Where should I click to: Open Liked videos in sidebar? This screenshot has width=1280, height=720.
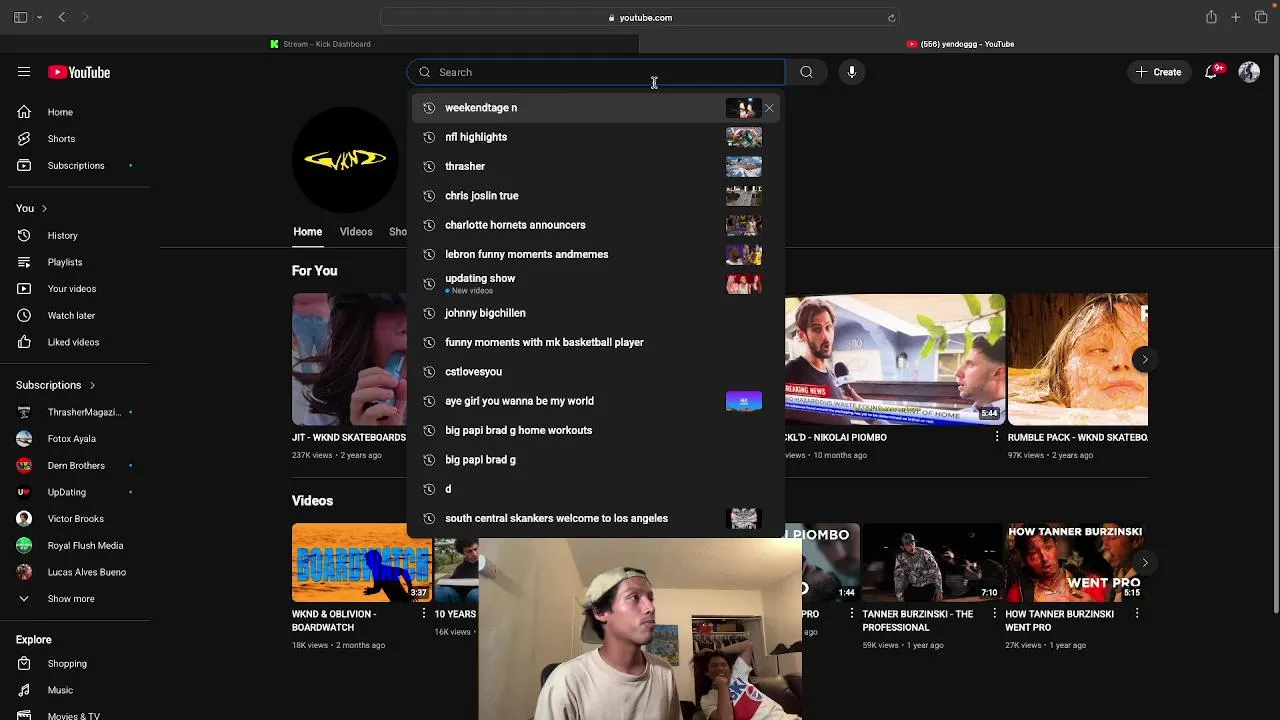pyautogui.click(x=75, y=342)
